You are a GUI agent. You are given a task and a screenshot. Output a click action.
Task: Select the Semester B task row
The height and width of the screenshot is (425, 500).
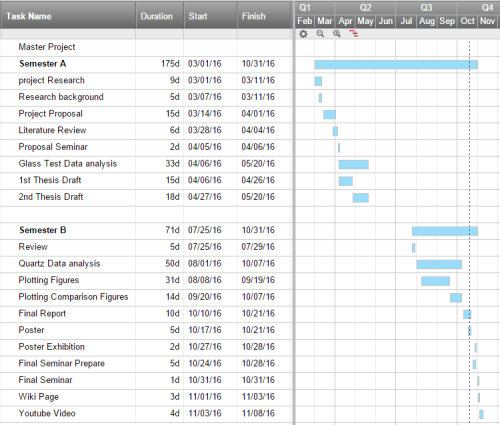pyautogui.click(x=146, y=230)
